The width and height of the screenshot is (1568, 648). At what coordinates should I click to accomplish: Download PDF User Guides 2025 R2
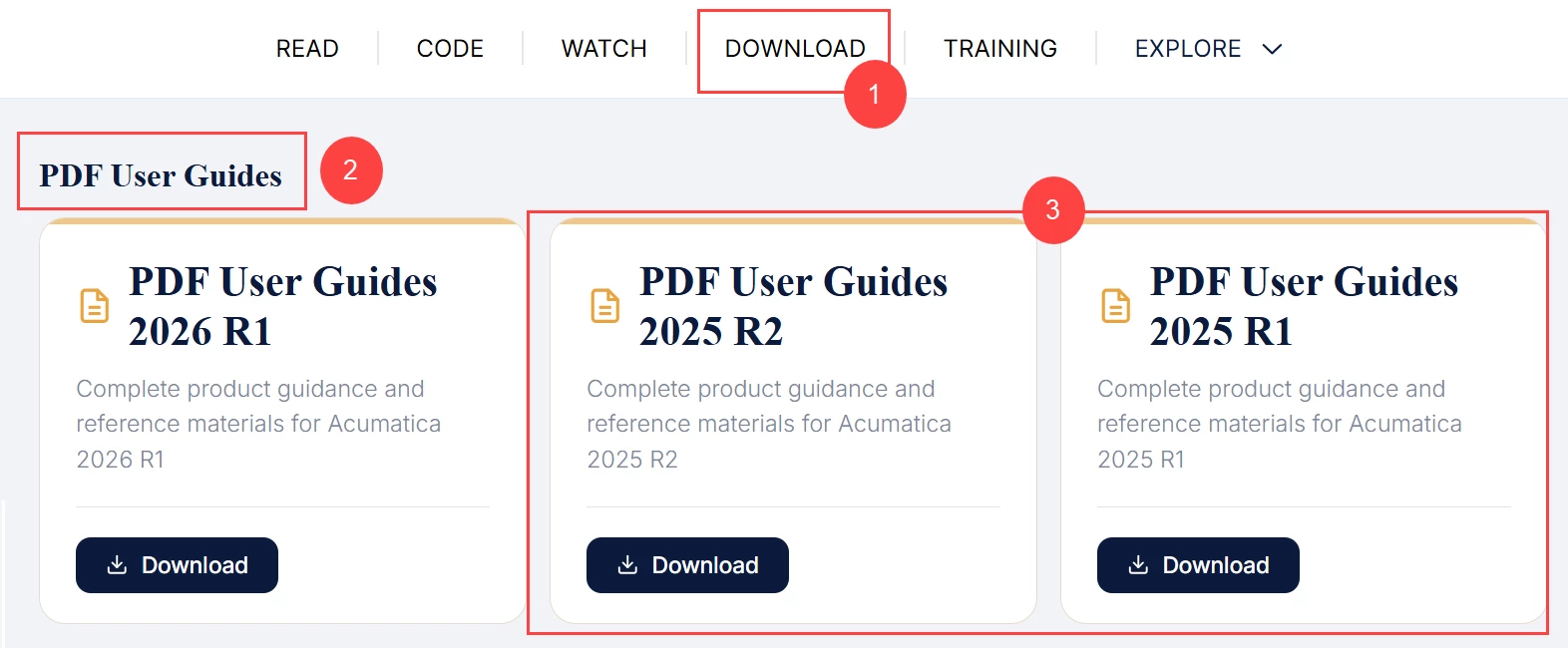[x=687, y=565]
